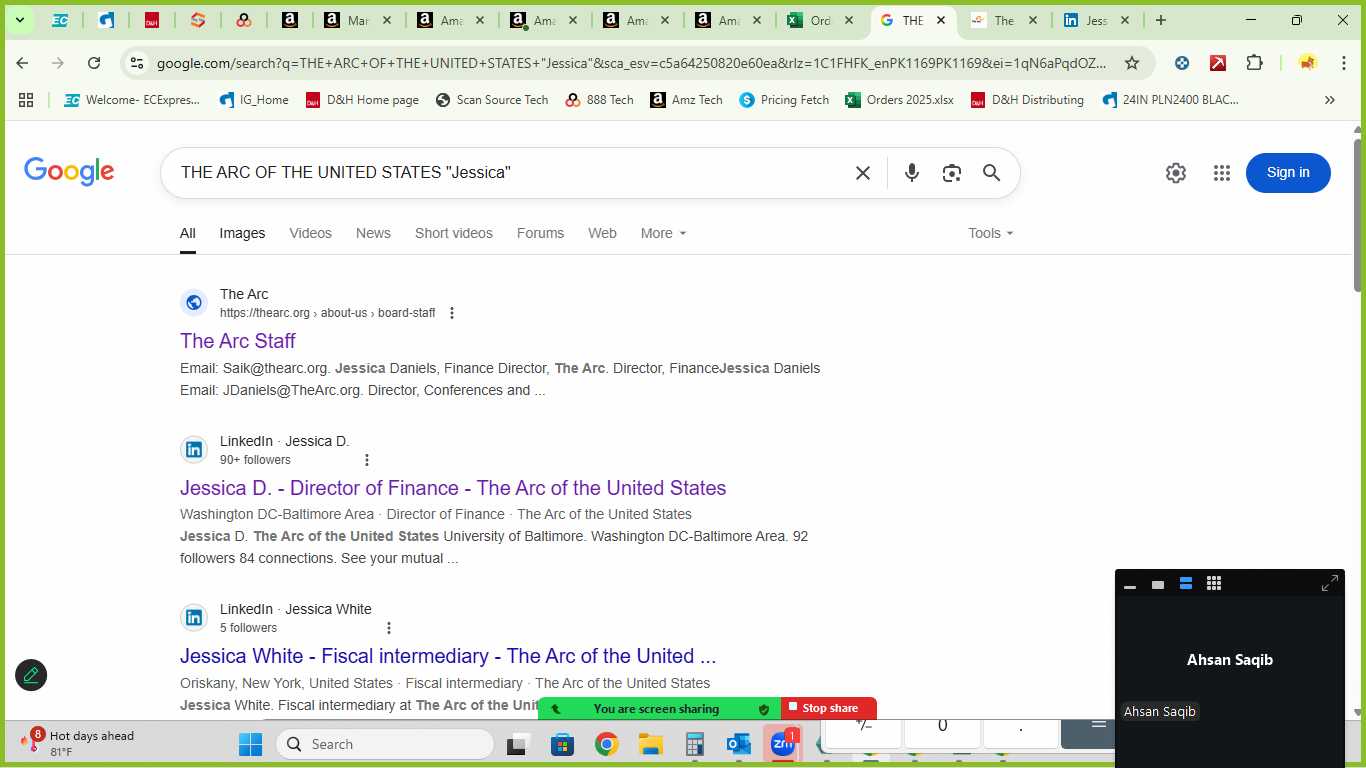Open the Google apps grid
The height and width of the screenshot is (768, 1366).
1222,173
